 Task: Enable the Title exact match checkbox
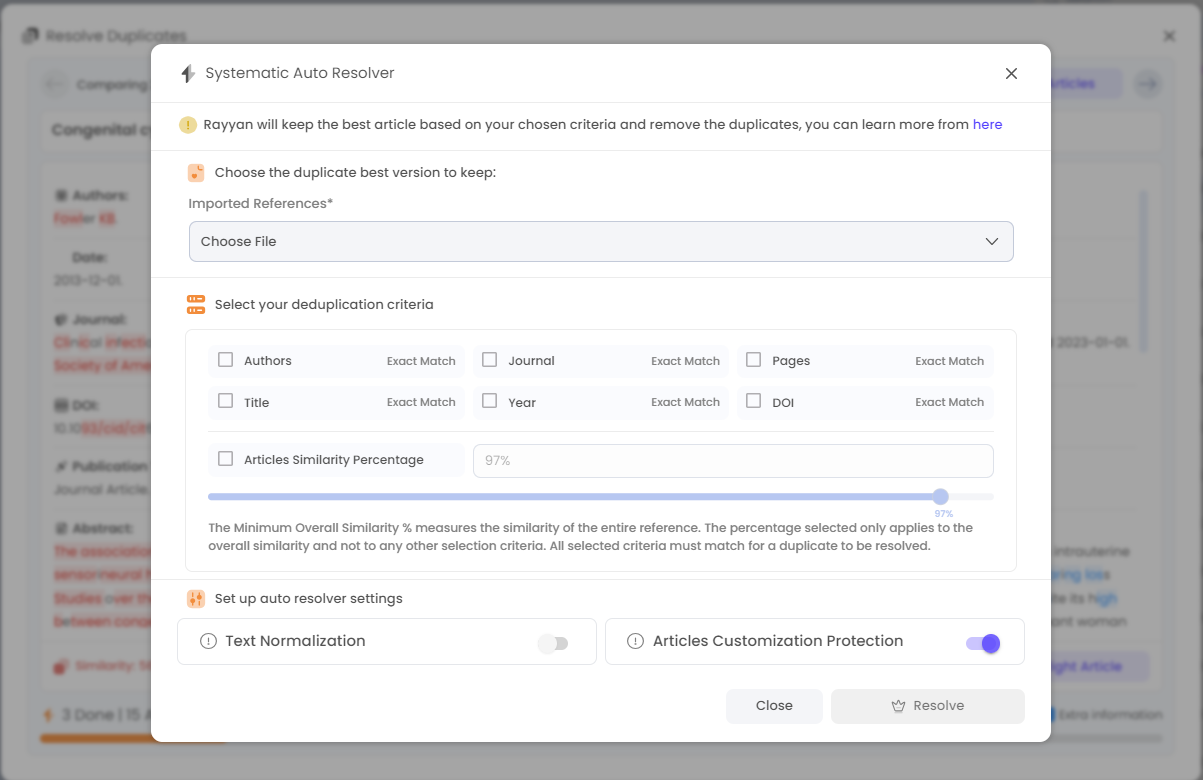click(226, 401)
